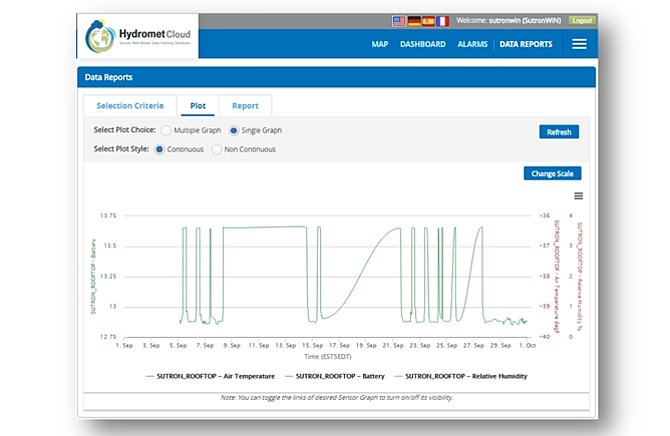The width and height of the screenshot is (670, 436).
Task: Navigate to ALARMS
Action: tap(473, 44)
